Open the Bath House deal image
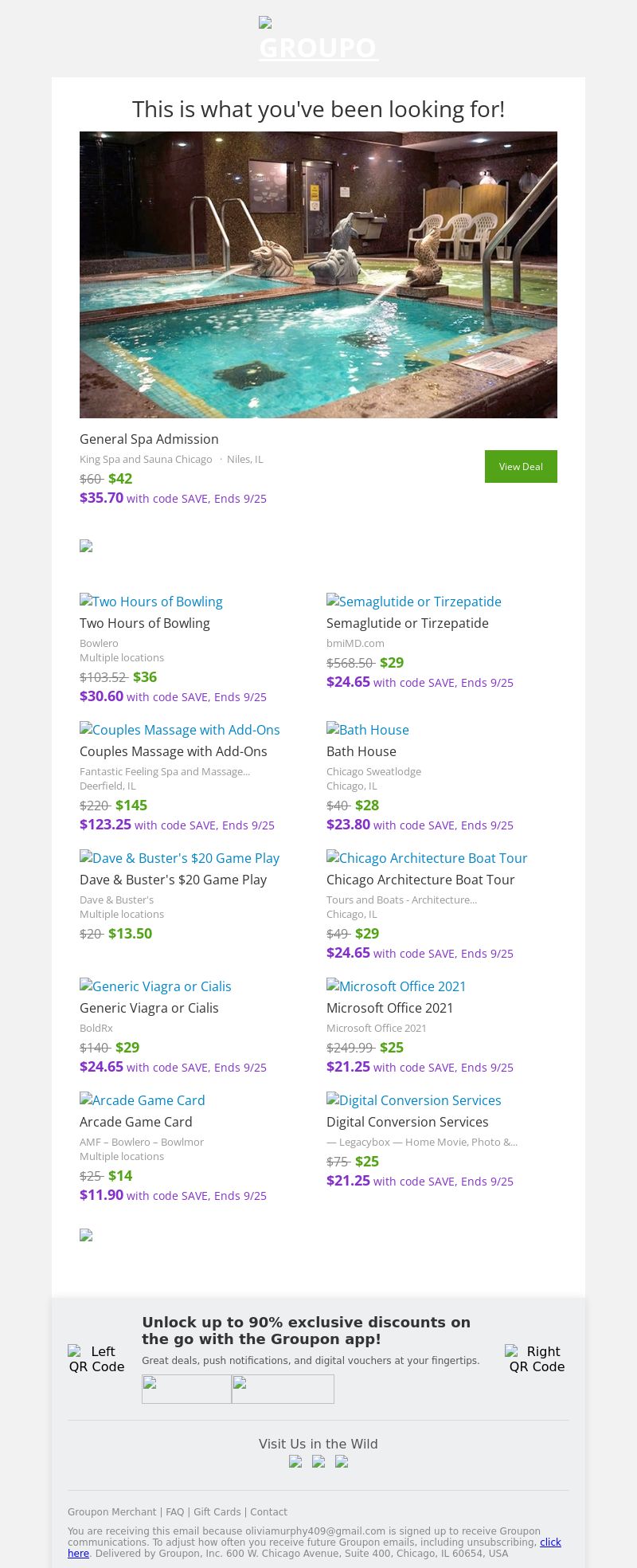This screenshot has height=1568, width=637. (x=368, y=730)
